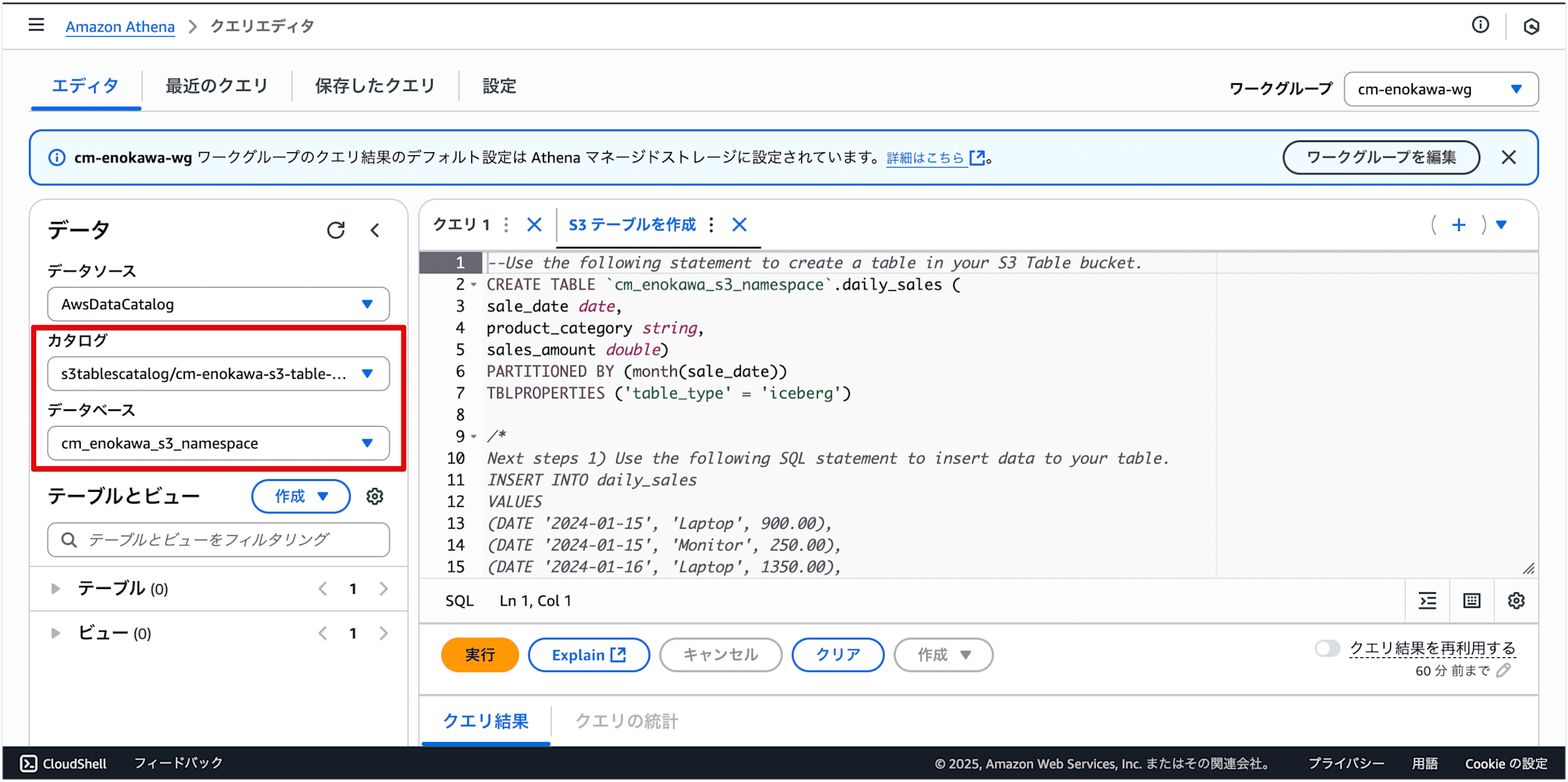
Task: Click the 実行 run button
Action: pos(480,655)
